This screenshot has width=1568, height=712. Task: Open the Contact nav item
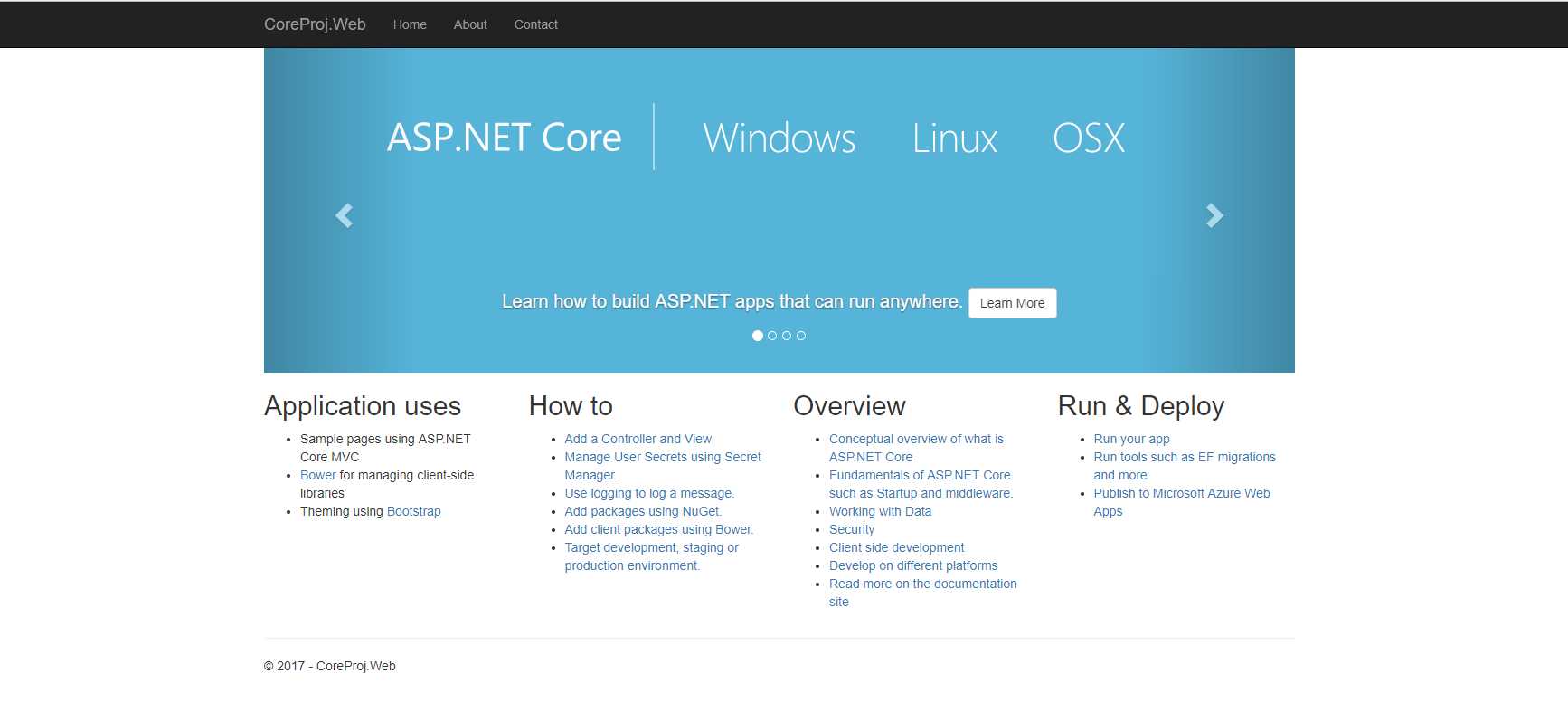coord(535,24)
